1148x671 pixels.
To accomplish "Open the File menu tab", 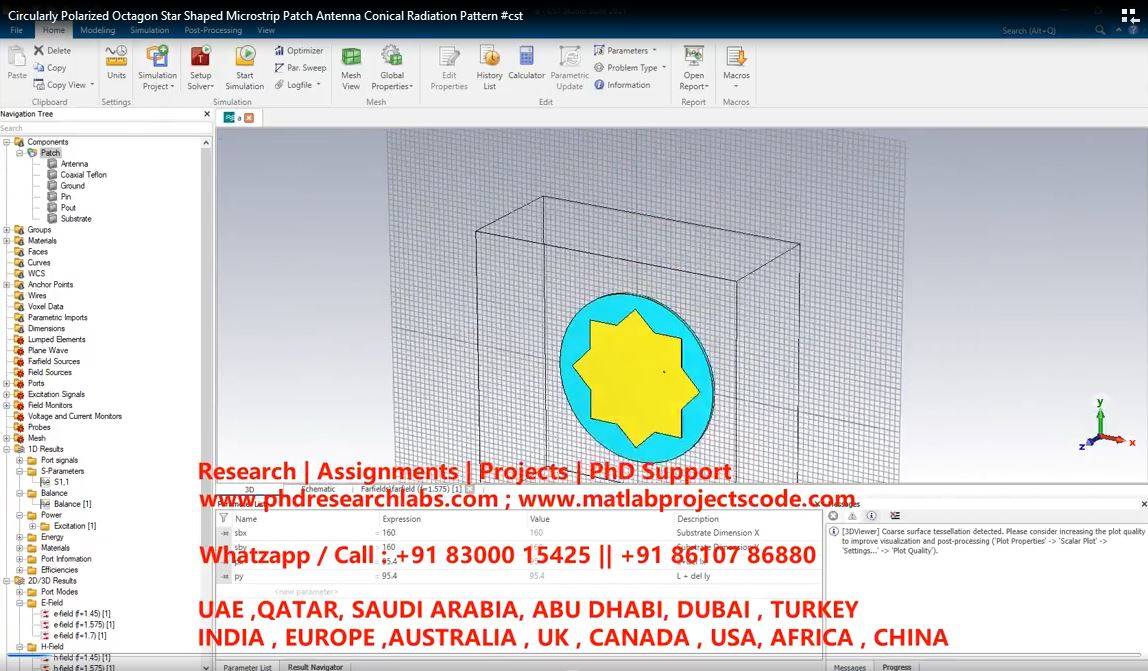I will [17, 30].
